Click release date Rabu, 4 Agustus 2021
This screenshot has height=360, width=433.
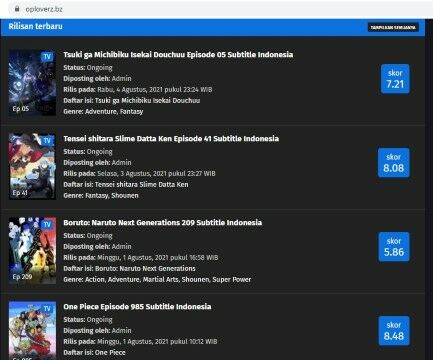coord(155,89)
